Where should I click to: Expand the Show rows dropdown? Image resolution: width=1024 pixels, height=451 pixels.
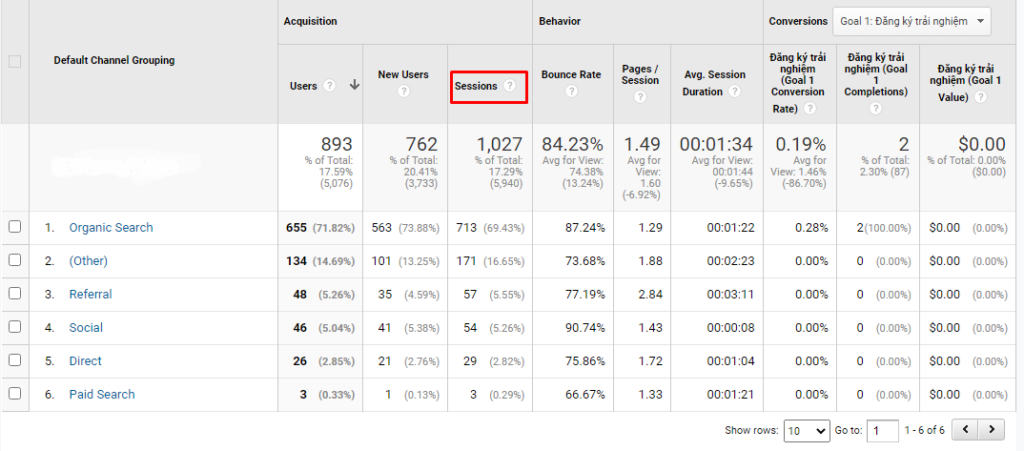(806, 430)
